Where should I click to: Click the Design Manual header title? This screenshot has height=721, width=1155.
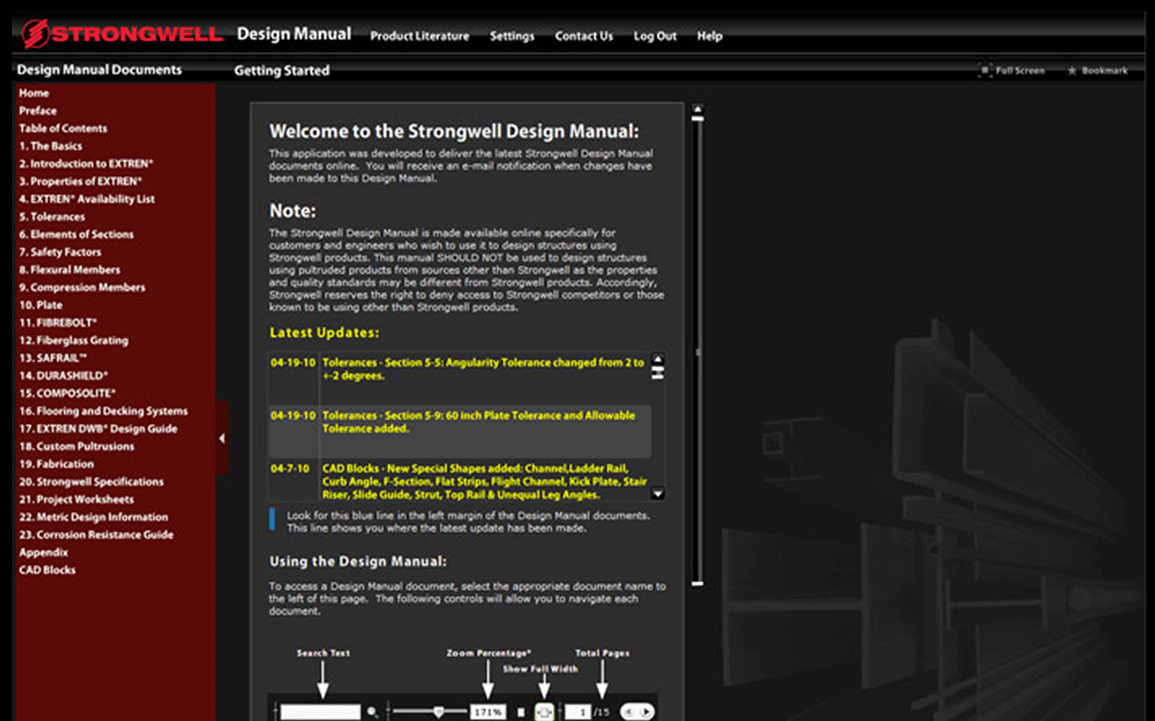294,34
